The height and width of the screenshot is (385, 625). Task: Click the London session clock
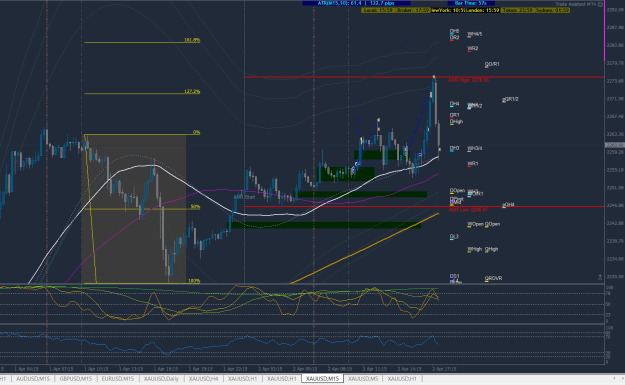pos(482,10)
